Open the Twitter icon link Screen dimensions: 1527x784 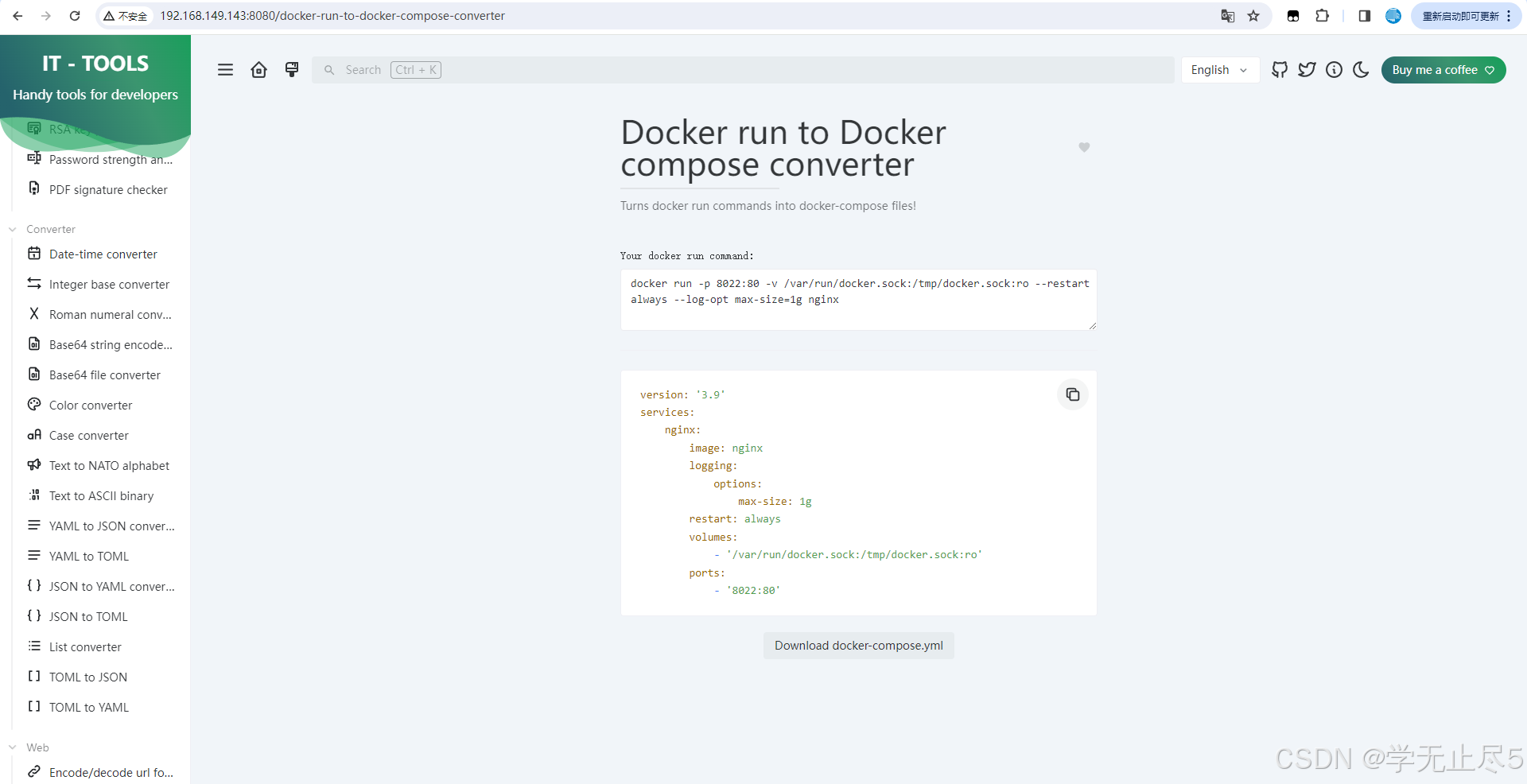click(x=1307, y=70)
